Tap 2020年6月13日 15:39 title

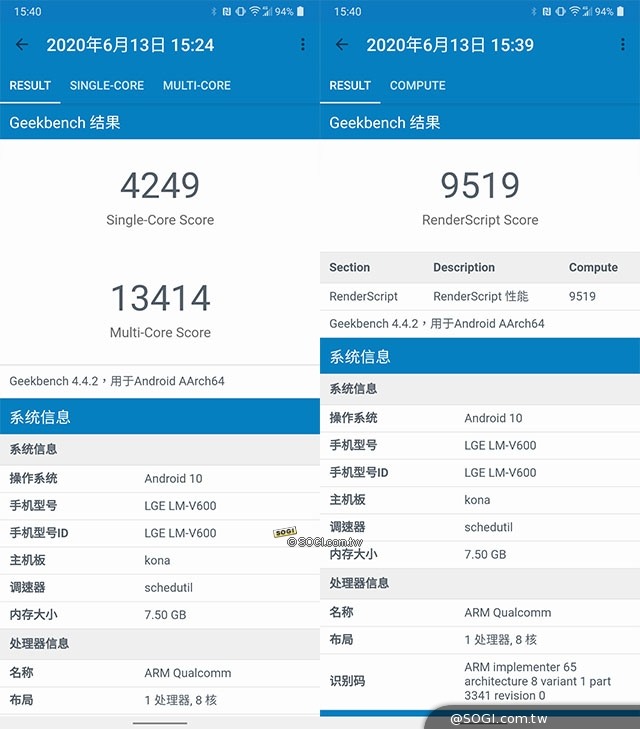coord(450,45)
